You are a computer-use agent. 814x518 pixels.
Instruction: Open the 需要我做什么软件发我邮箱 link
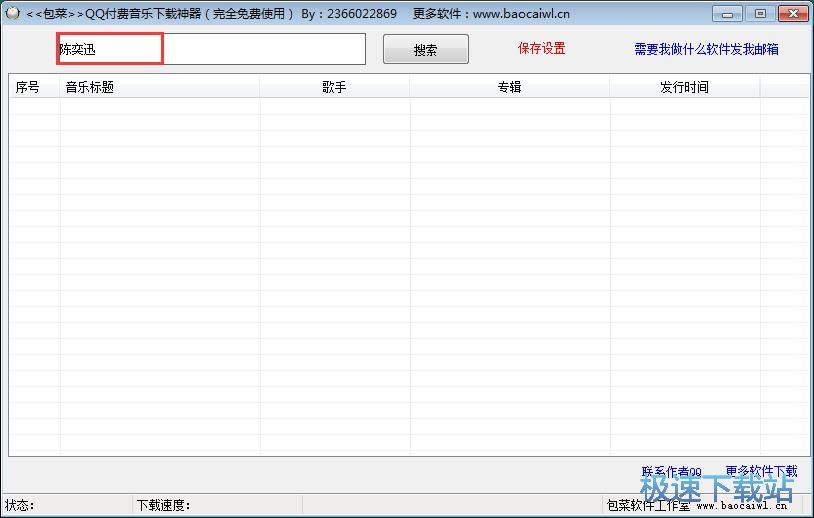point(706,49)
